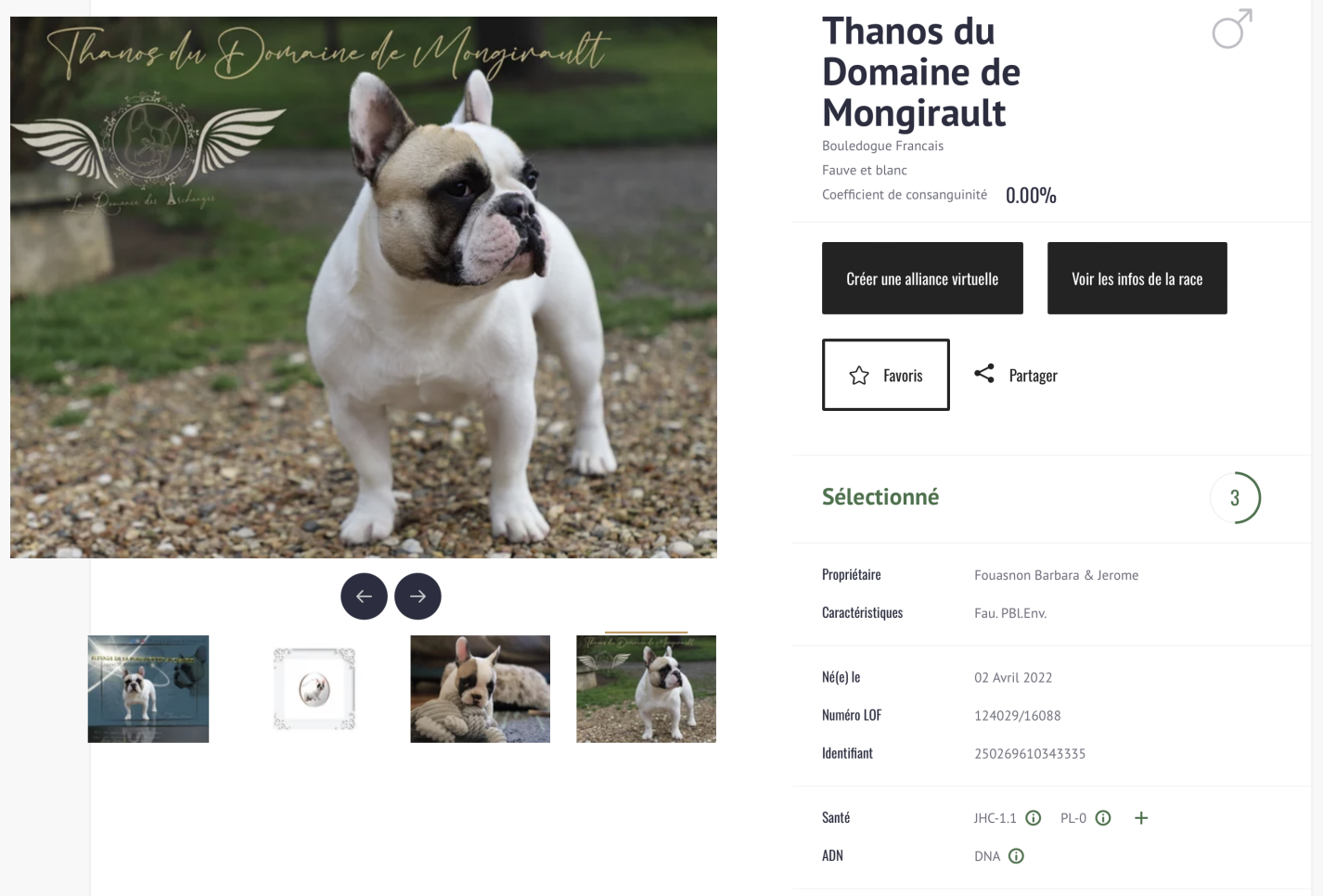Show the previous photo with left arrow

[364, 596]
